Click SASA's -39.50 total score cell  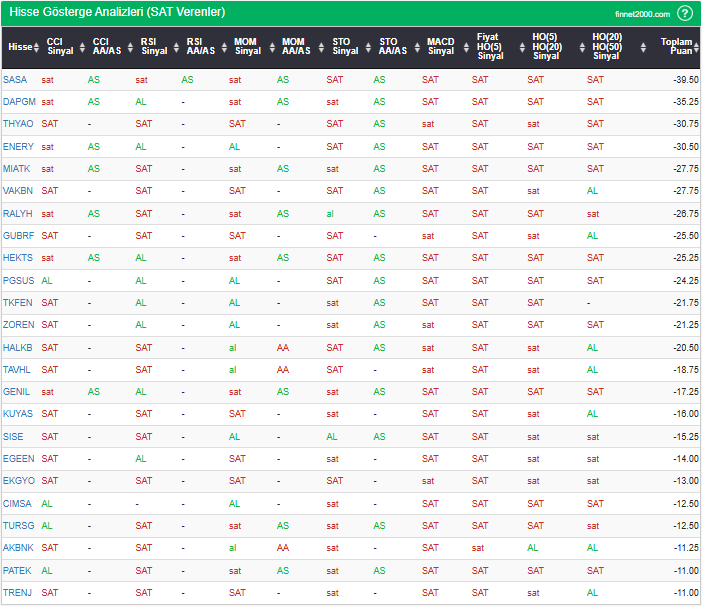(685, 79)
